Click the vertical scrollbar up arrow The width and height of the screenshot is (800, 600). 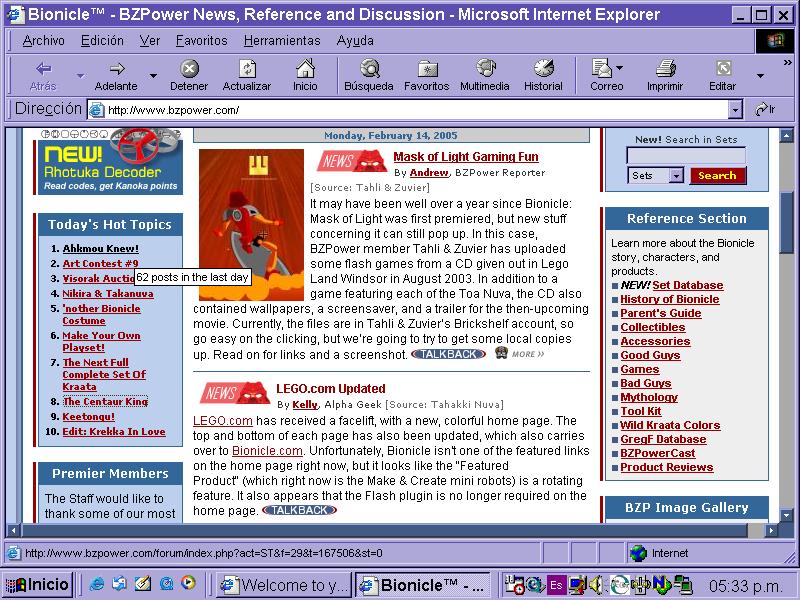[x=786, y=135]
